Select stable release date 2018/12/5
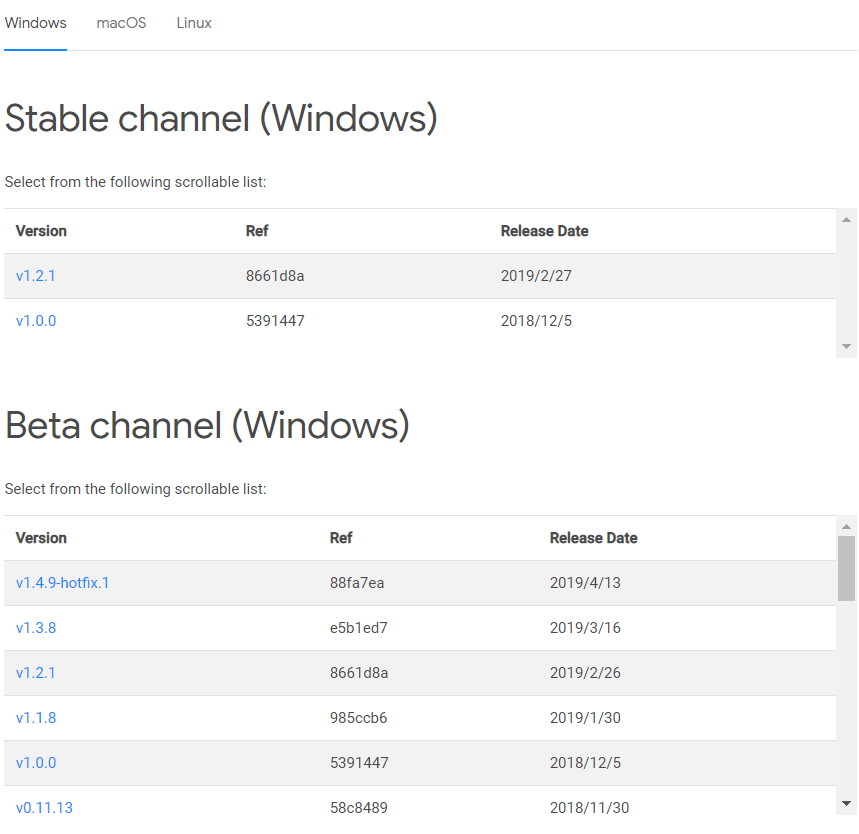The height and width of the screenshot is (834, 859). click(536, 321)
